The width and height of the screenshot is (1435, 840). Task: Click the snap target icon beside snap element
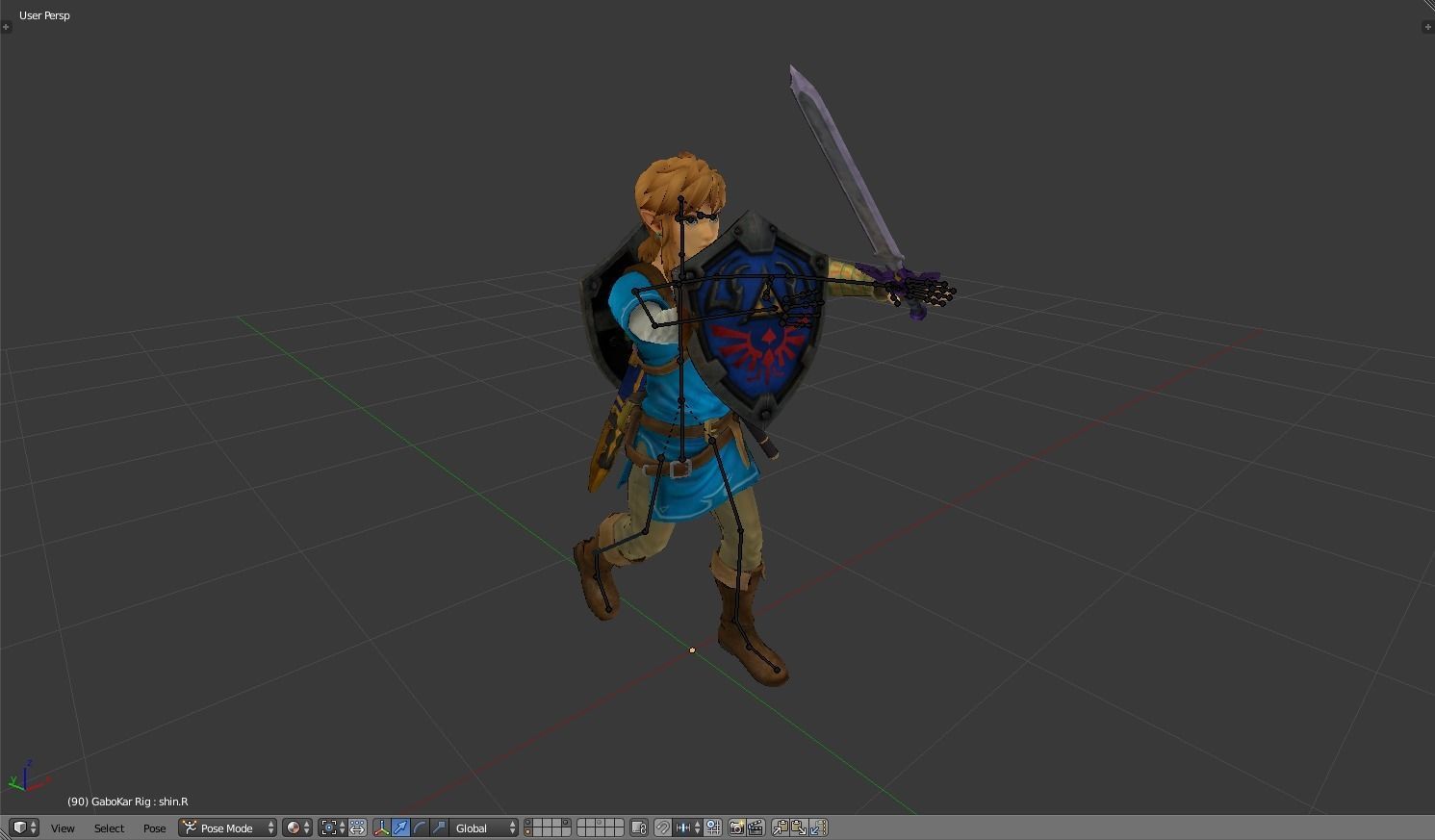coord(713,827)
